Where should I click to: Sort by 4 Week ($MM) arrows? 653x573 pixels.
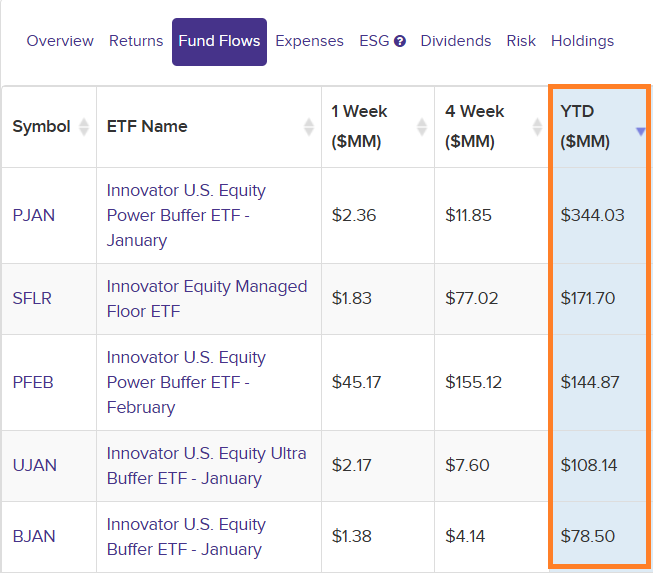coord(537,127)
